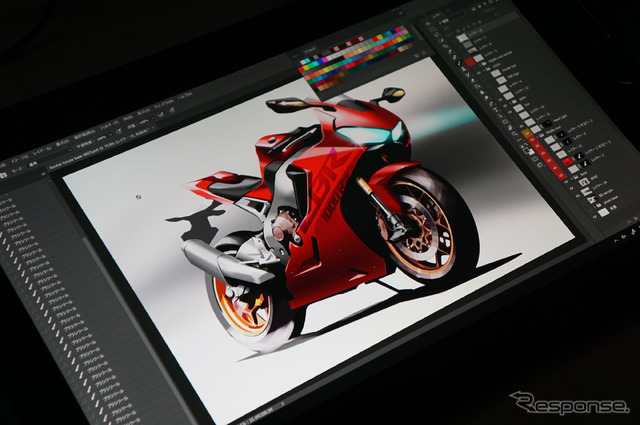Open the 選択範囲 menu
The height and width of the screenshot is (425, 640).
(84, 134)
